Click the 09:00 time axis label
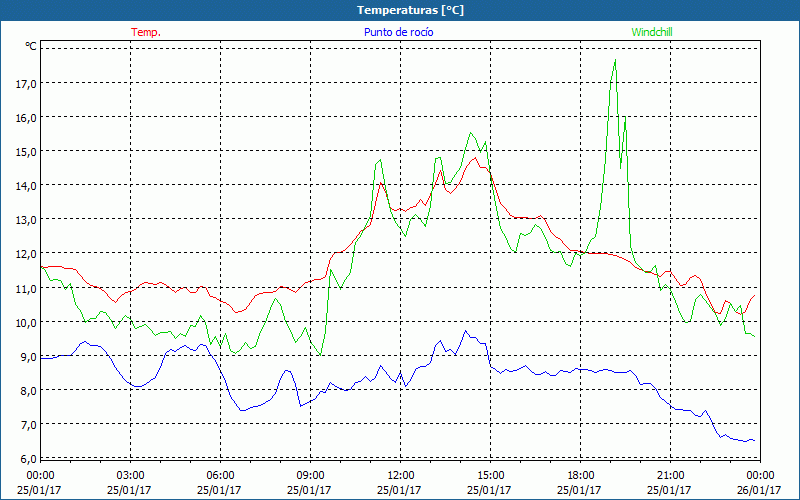 310,476
